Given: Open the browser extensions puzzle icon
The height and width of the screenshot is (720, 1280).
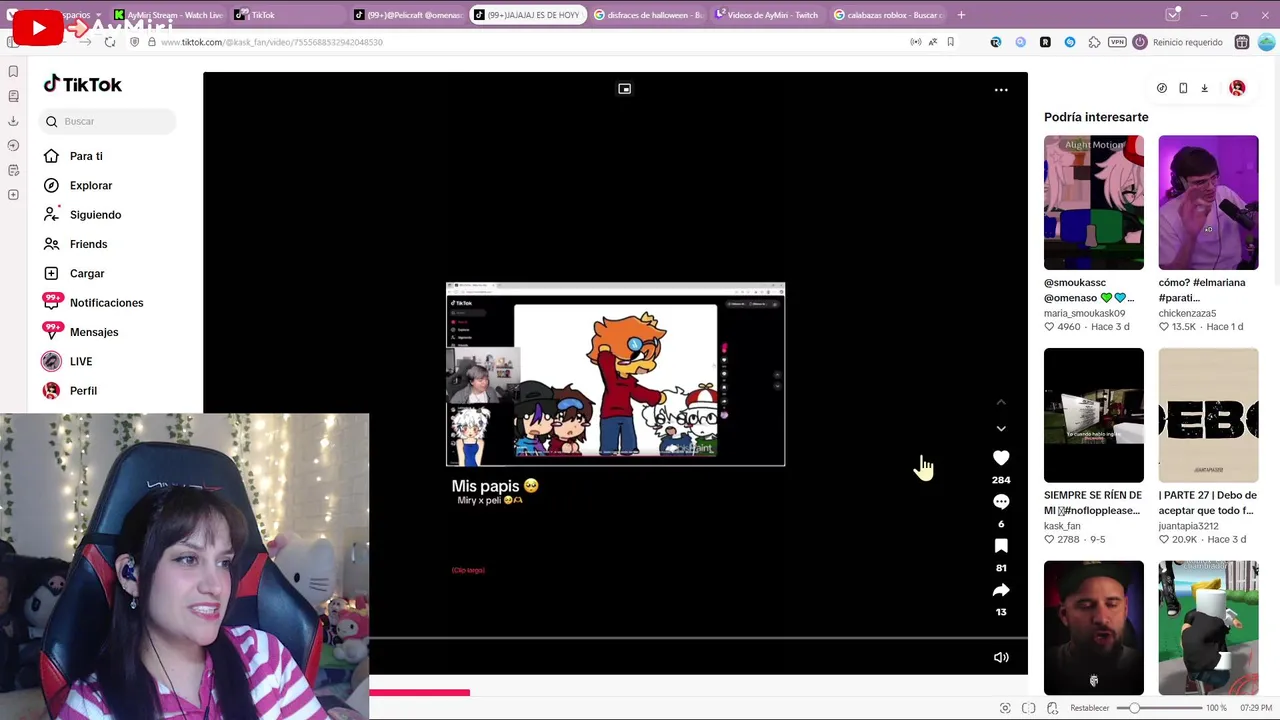Looking at the screenshot, I should [x=1094, y=42].
